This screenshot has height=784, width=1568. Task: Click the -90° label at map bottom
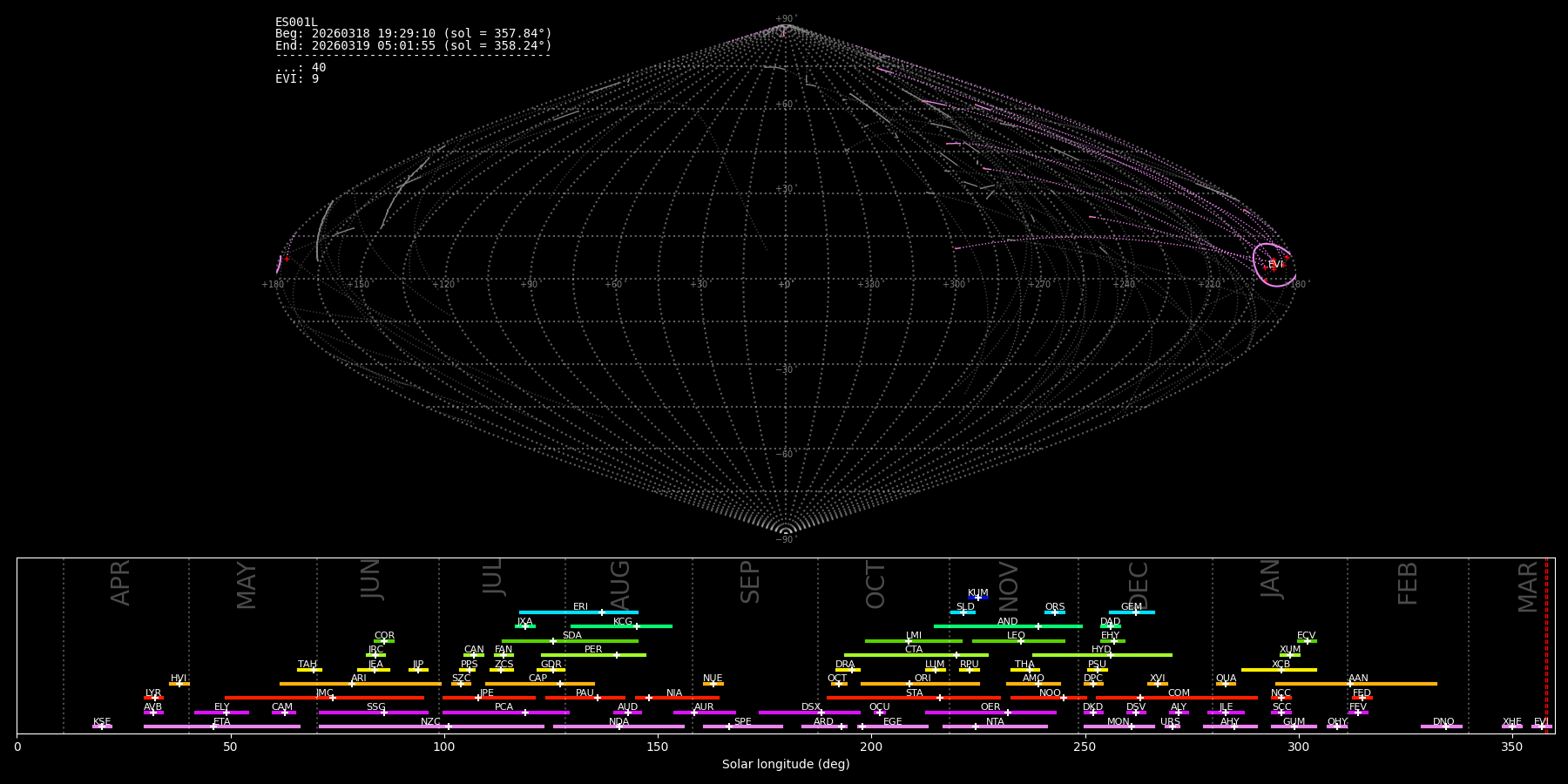pyautogui.click(x=786, y=539)
